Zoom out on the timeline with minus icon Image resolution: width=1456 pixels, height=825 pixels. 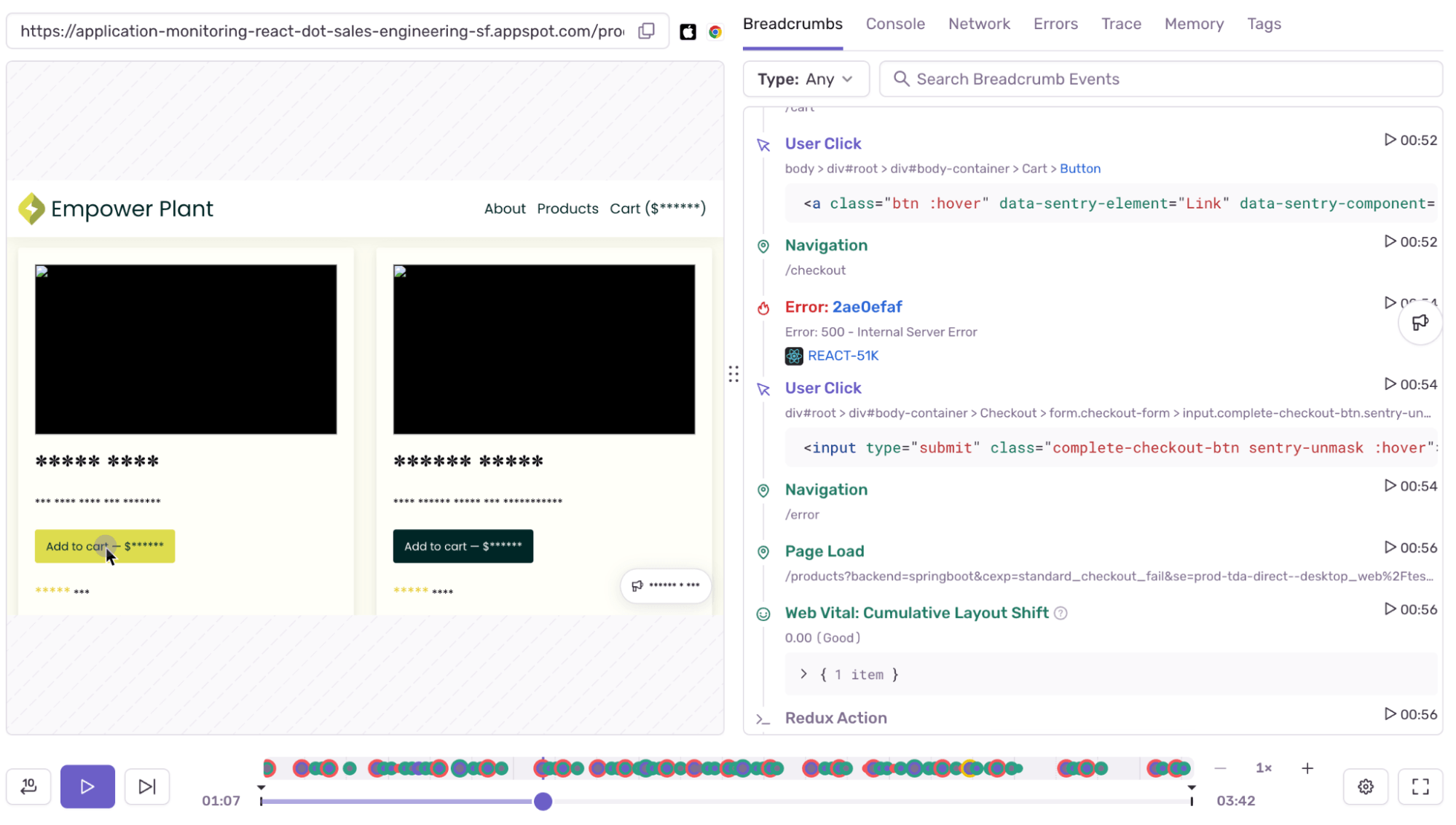[x=1221, y=767]
